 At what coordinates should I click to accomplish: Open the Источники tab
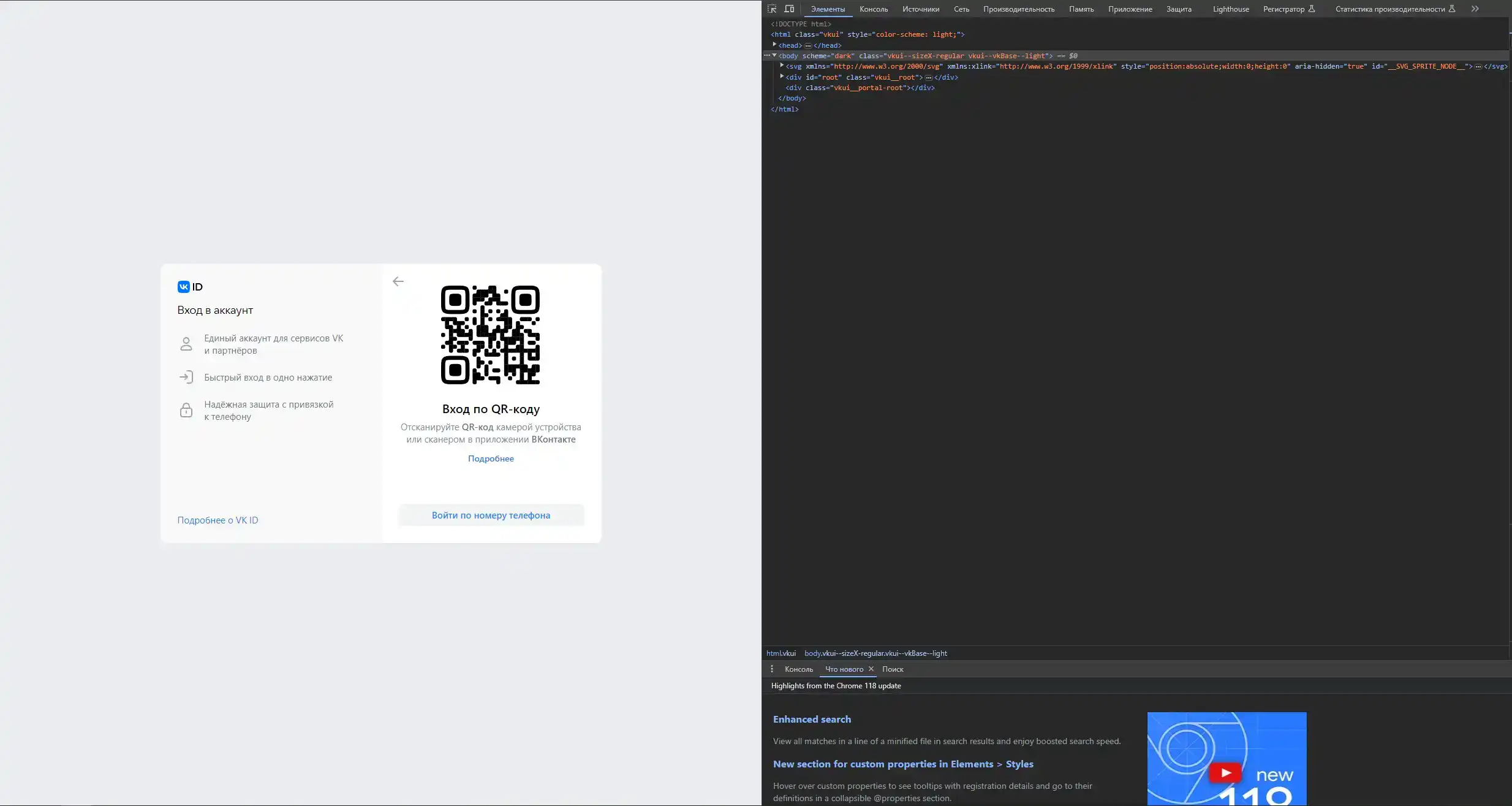tap(921, 9)
